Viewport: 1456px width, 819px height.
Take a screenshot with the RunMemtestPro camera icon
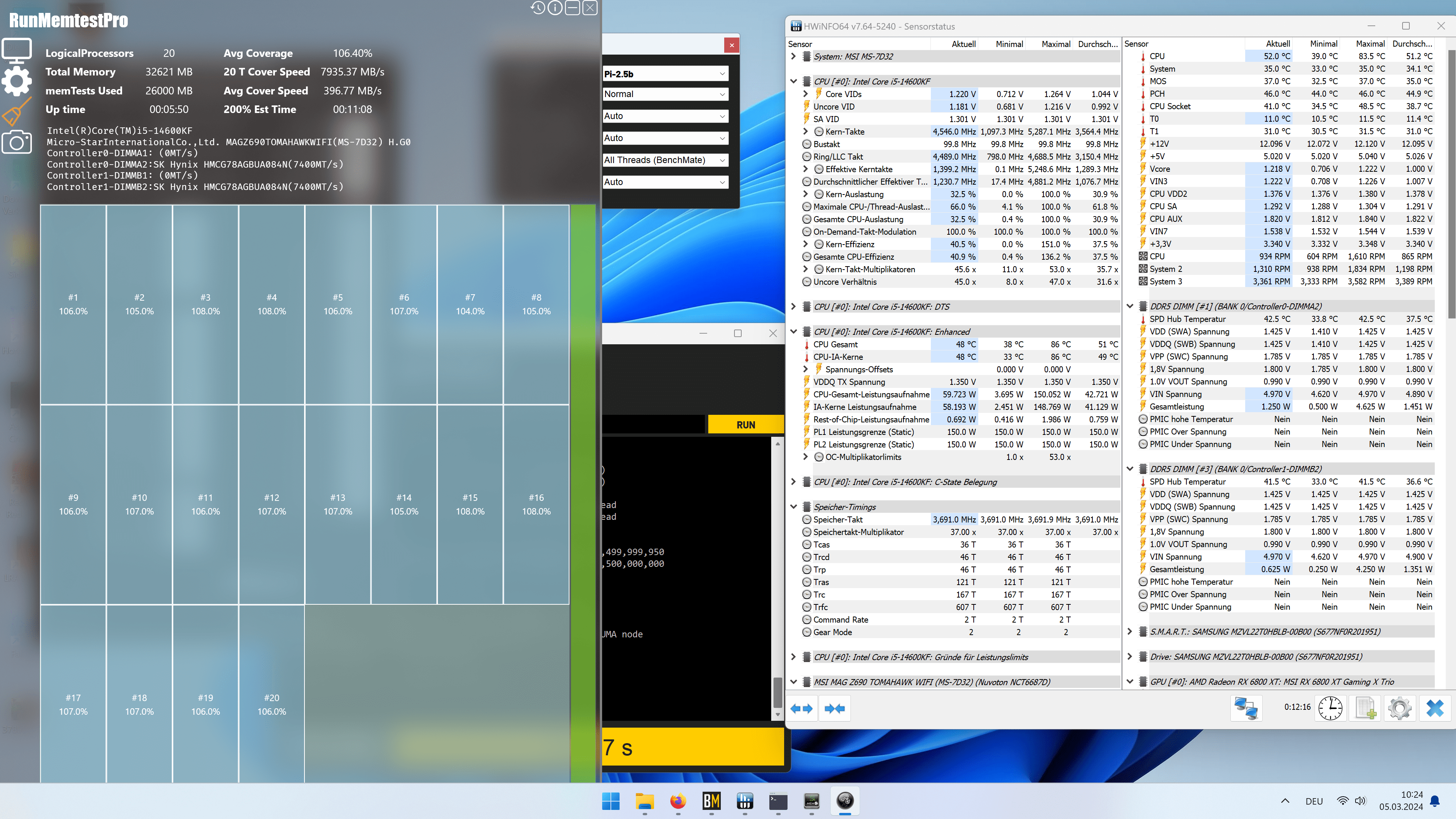click(x=17, y=142)
